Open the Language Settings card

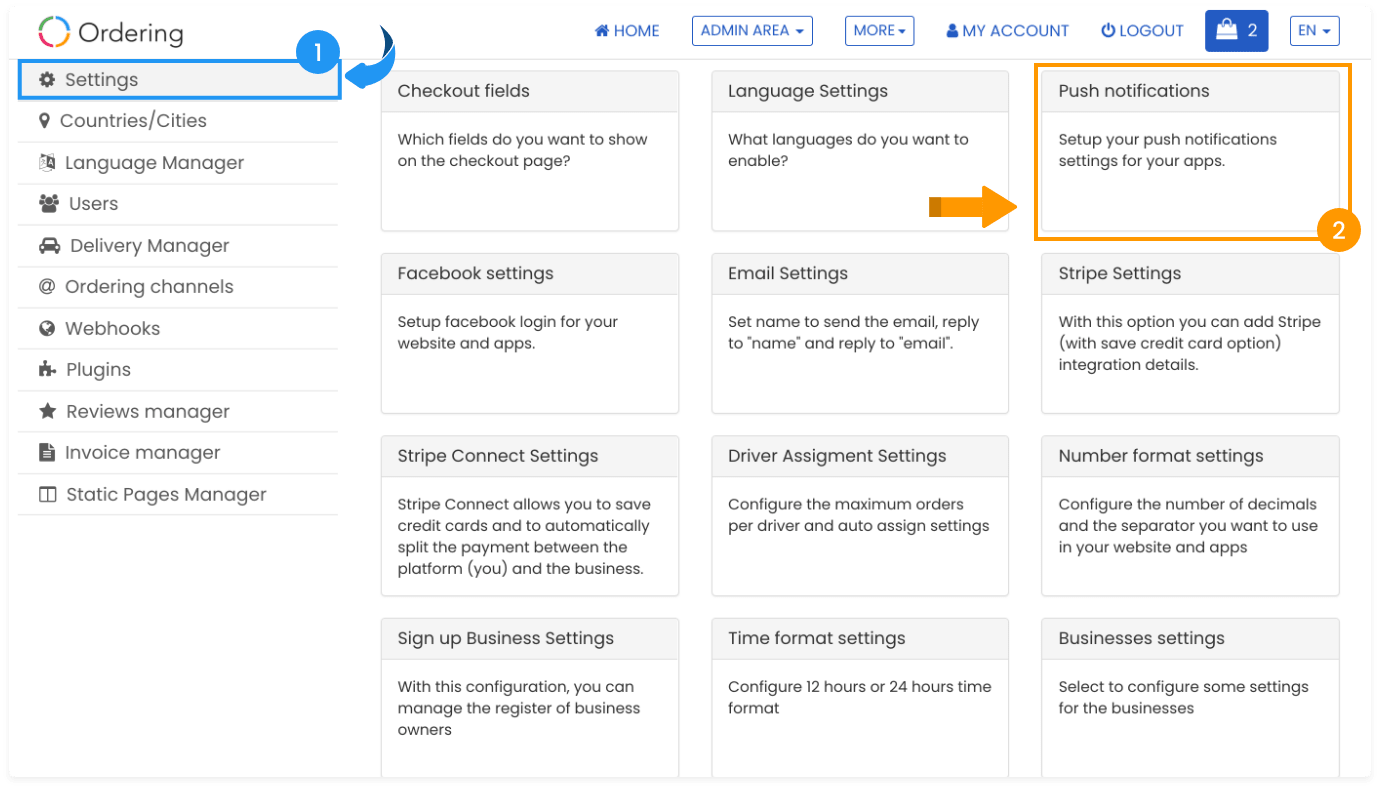click(x=860, y=151)
